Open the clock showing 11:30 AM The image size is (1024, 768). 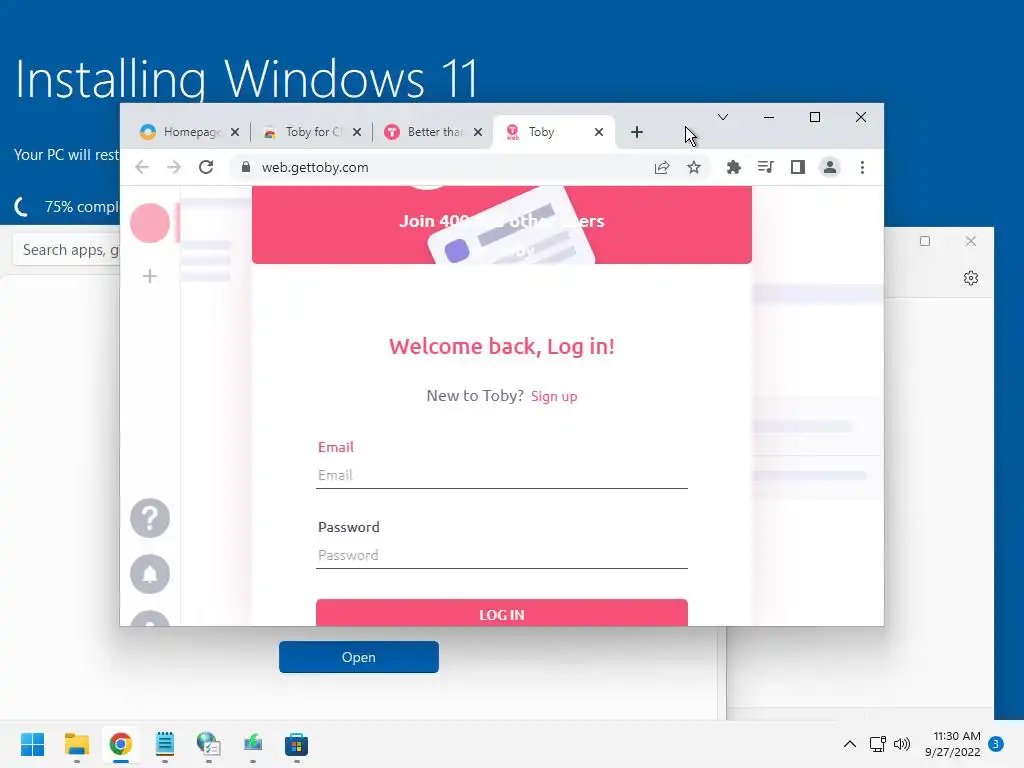click(953, 744)
